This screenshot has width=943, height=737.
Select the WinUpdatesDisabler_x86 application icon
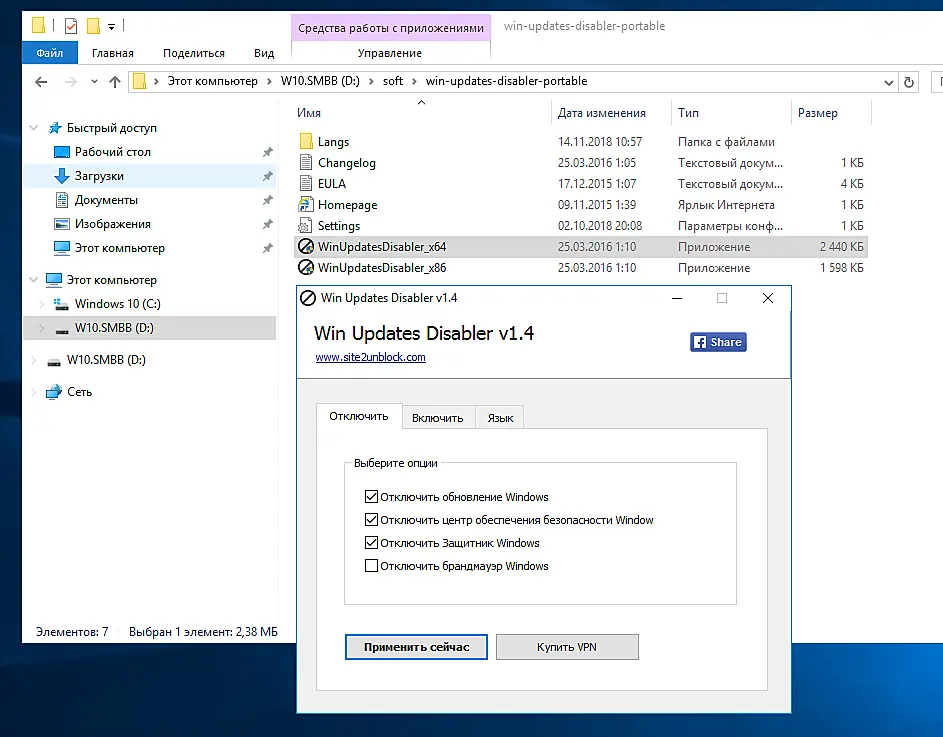(x=306, y=268)
